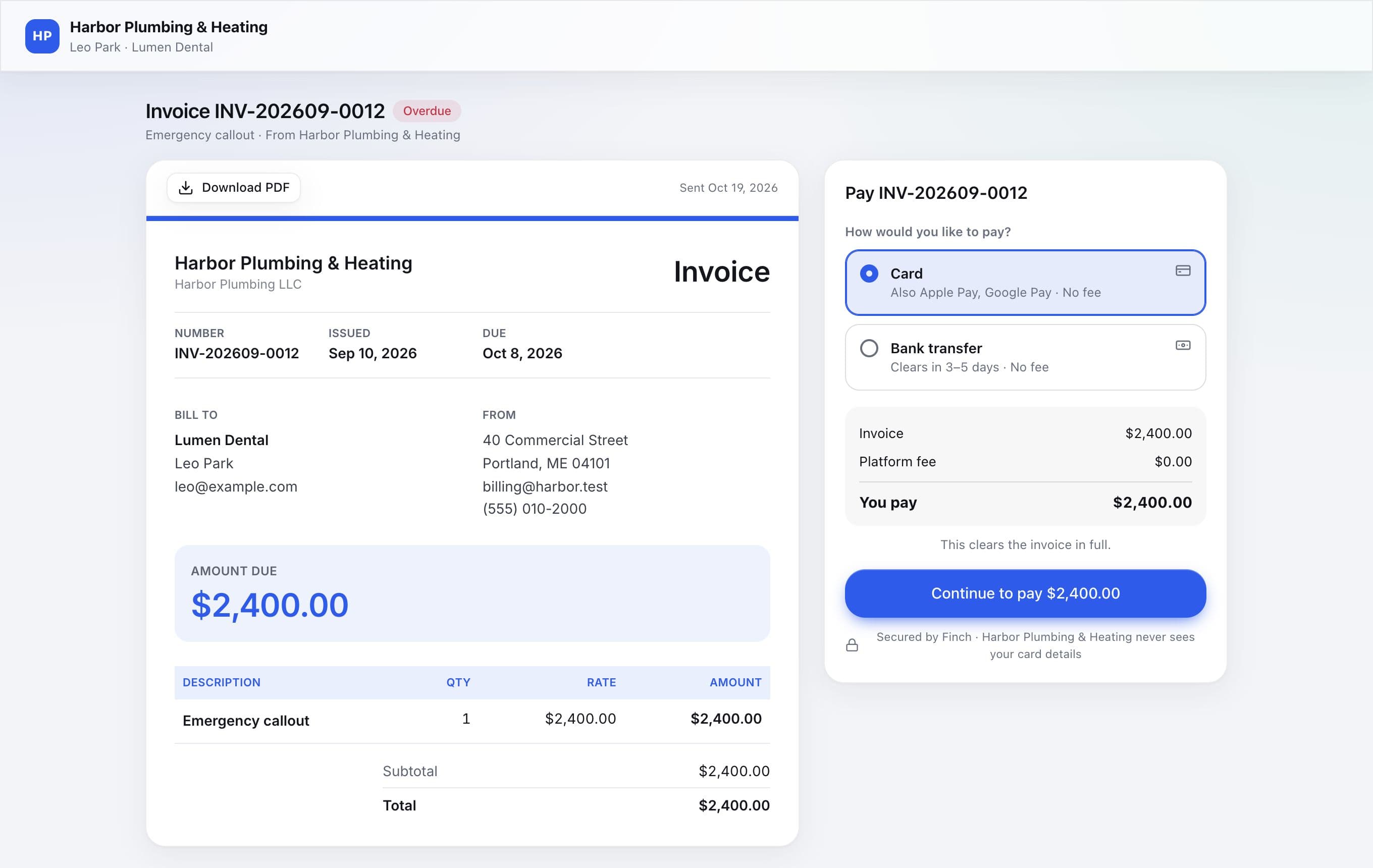The height and width of the screenshot is (868, 1373).
Task: Click the Platform fee $0.00 value
Action: pyautogui.click(x=1173, y=462)
